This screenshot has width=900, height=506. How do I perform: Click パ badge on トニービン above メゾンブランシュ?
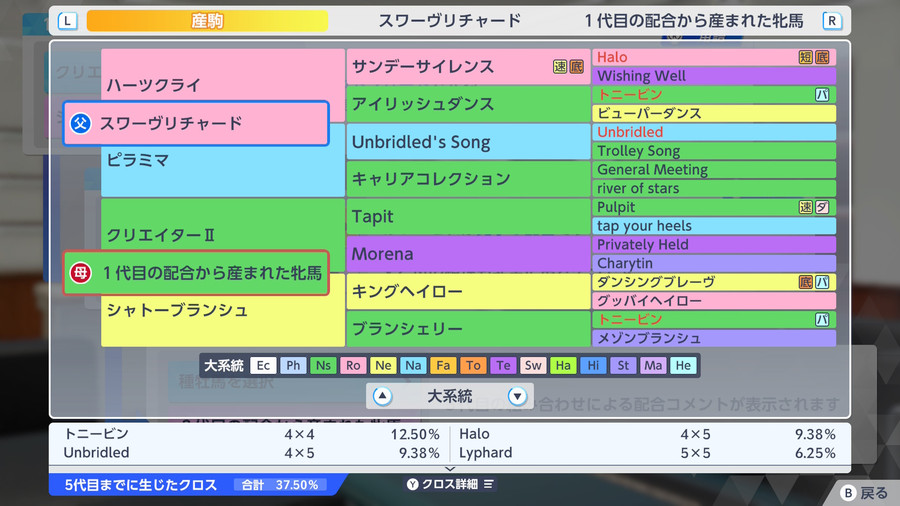click(822, 320)
